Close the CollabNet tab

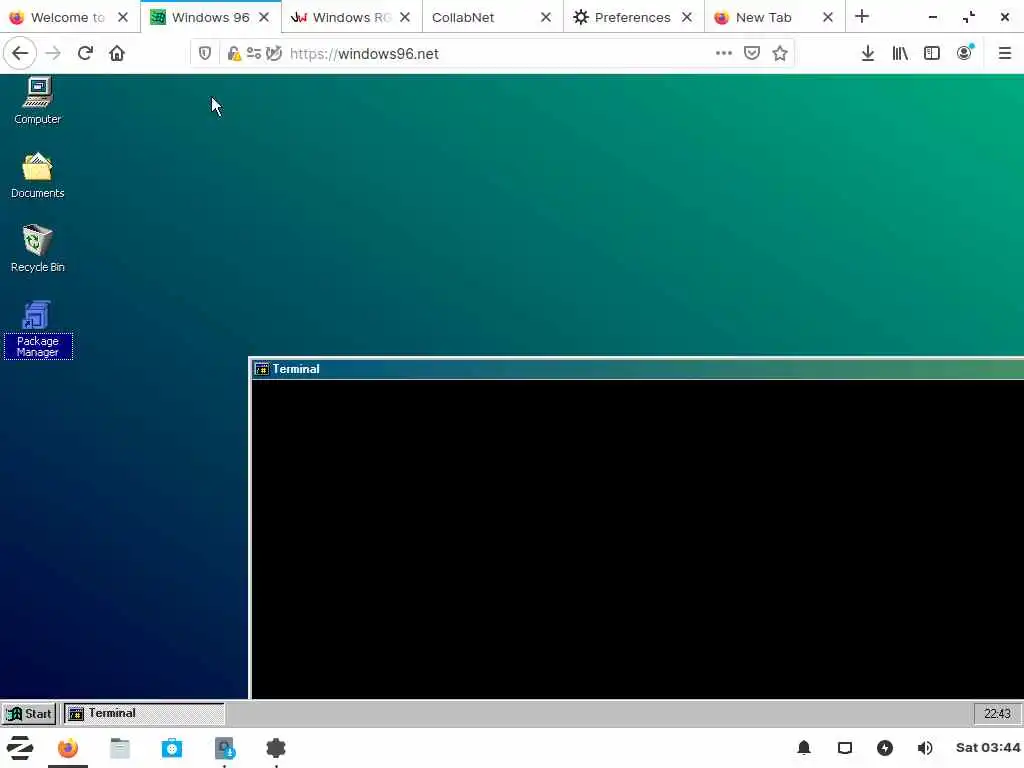coord(546,18)
